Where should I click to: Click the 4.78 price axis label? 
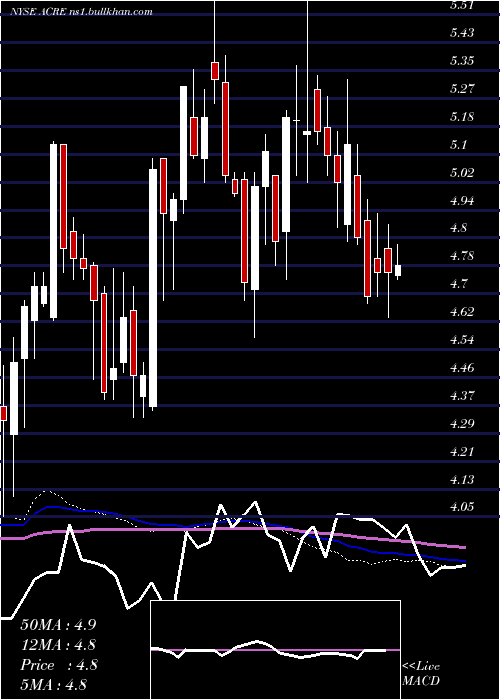[462, 256]
